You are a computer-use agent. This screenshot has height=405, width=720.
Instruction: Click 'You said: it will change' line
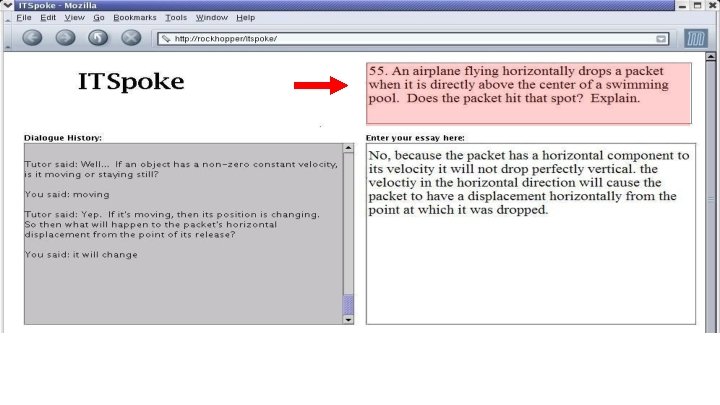(x=81, y=254)
